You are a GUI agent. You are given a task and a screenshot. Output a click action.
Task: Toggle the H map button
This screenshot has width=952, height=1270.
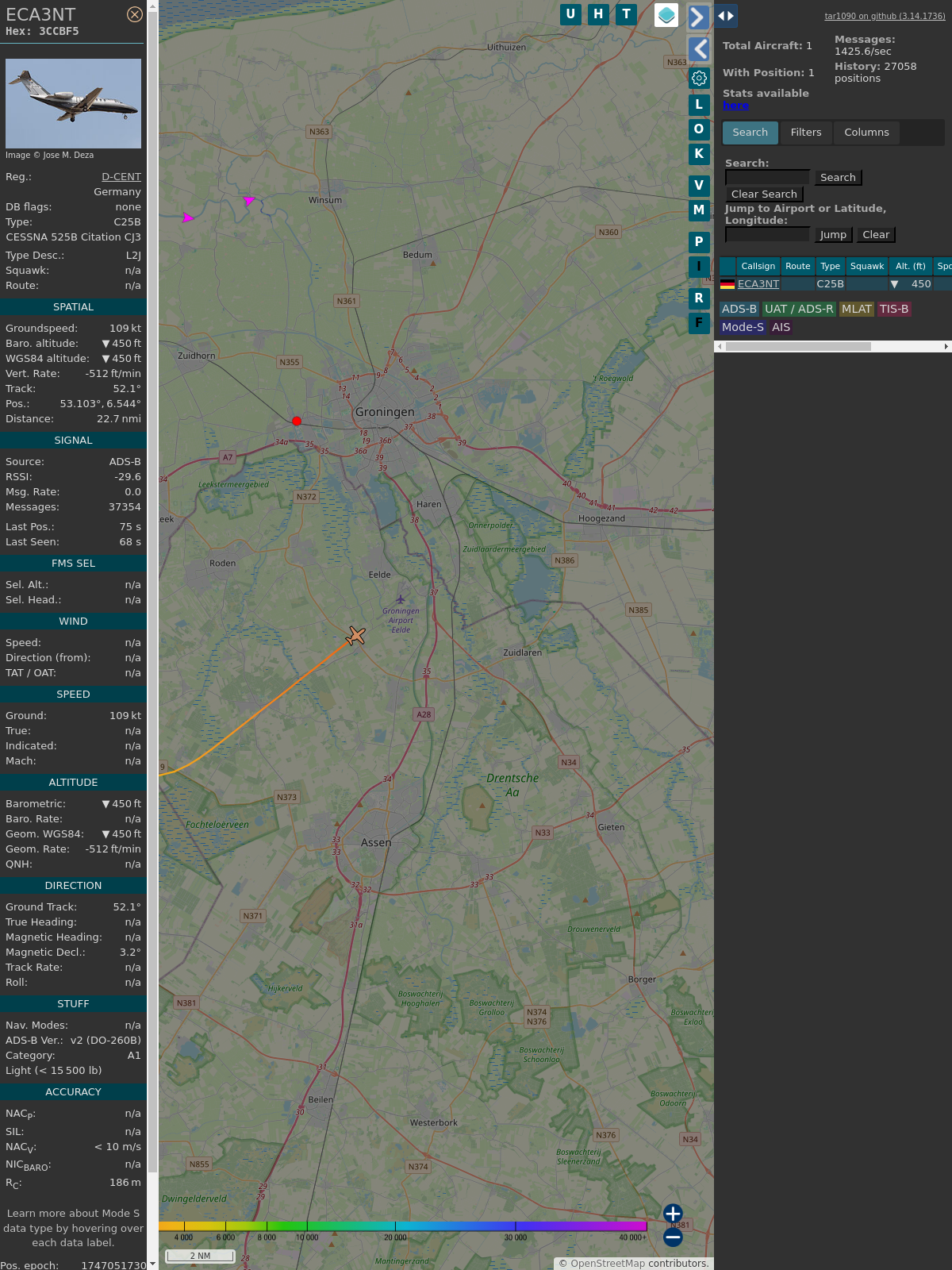(598, 14)
